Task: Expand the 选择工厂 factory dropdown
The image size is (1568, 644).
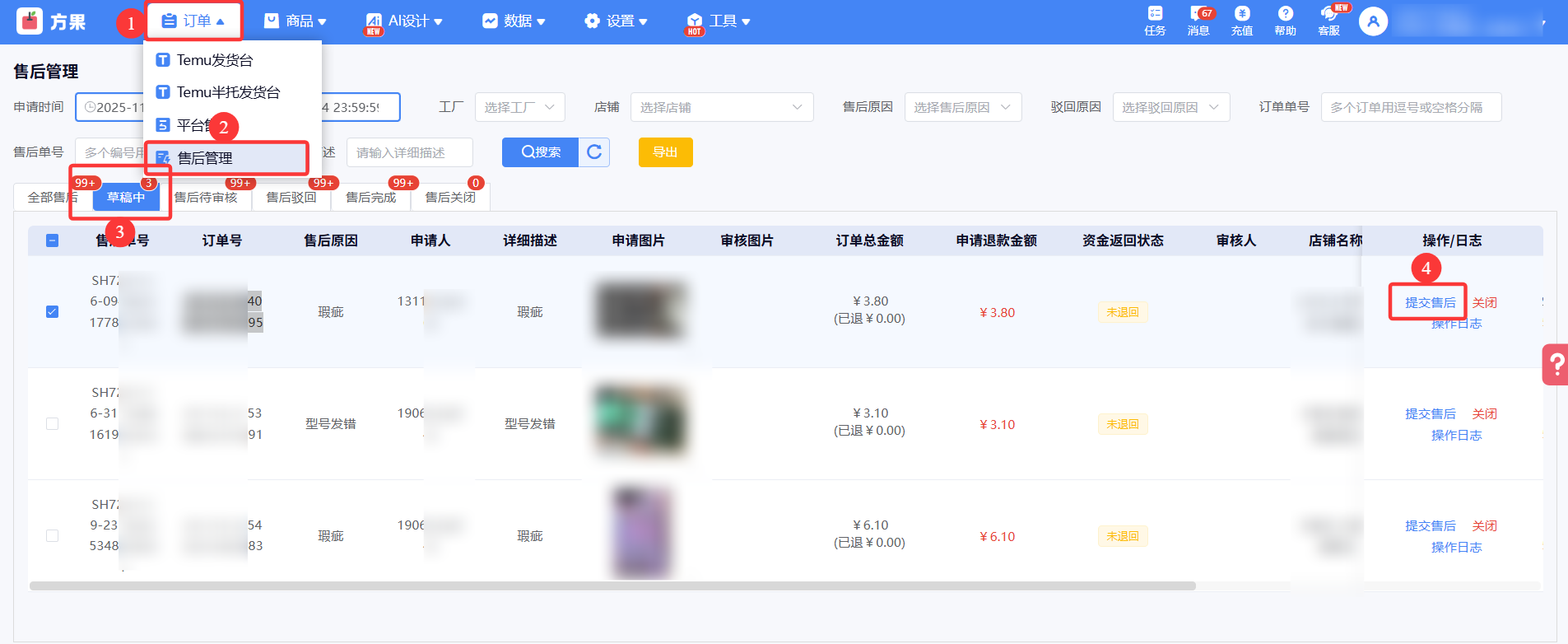Action: (519, 107)
